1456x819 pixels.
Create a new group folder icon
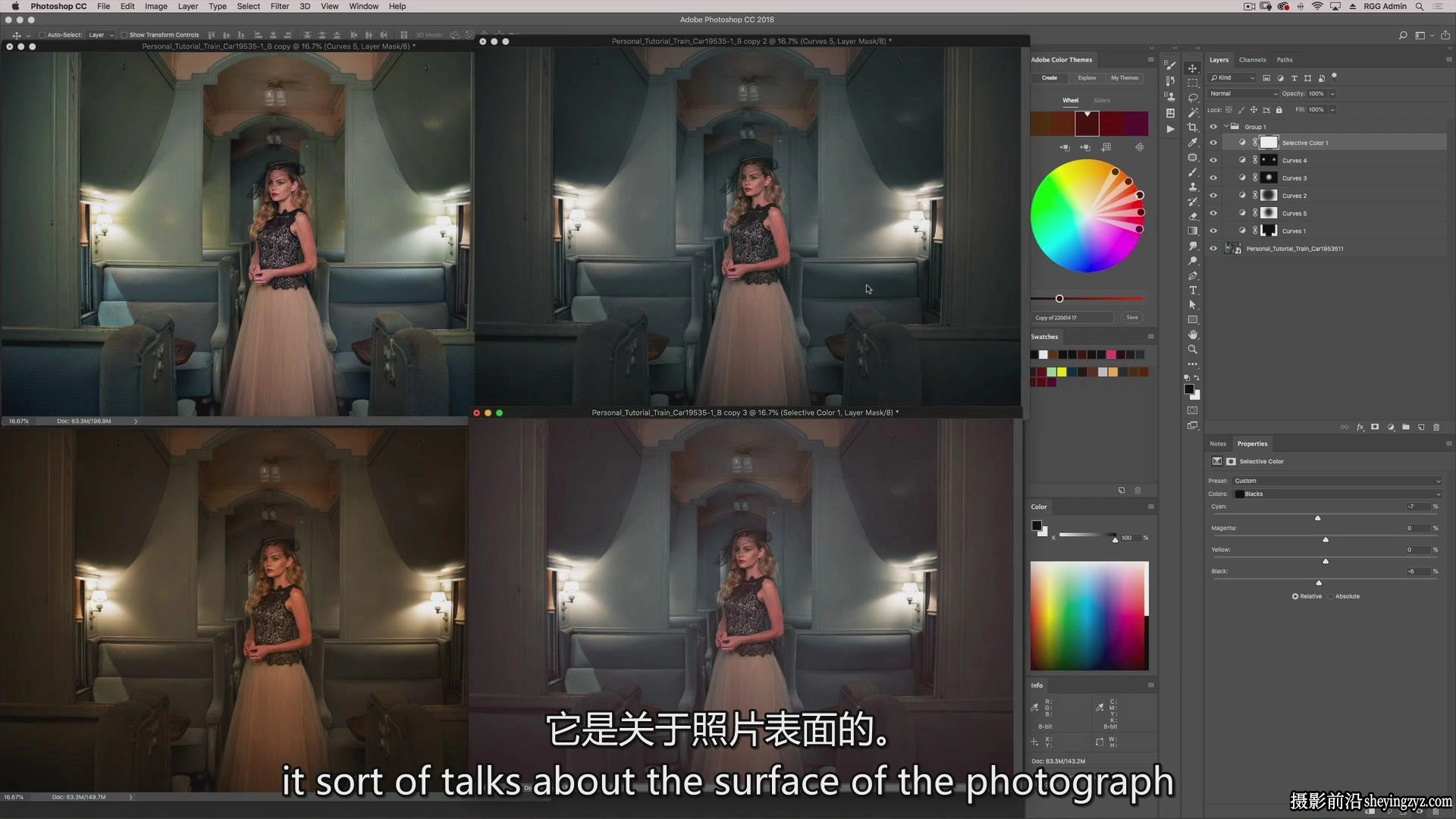pyautogui.click(x=1406, y=427)
